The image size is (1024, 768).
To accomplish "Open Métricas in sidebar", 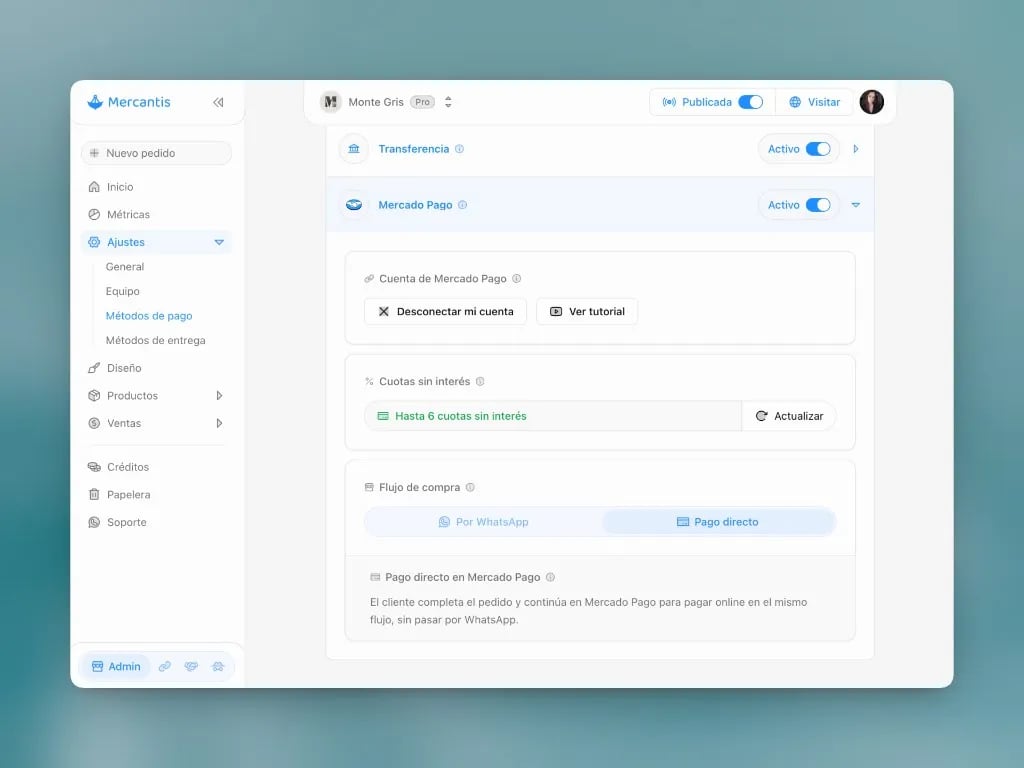I will (156, 214).
